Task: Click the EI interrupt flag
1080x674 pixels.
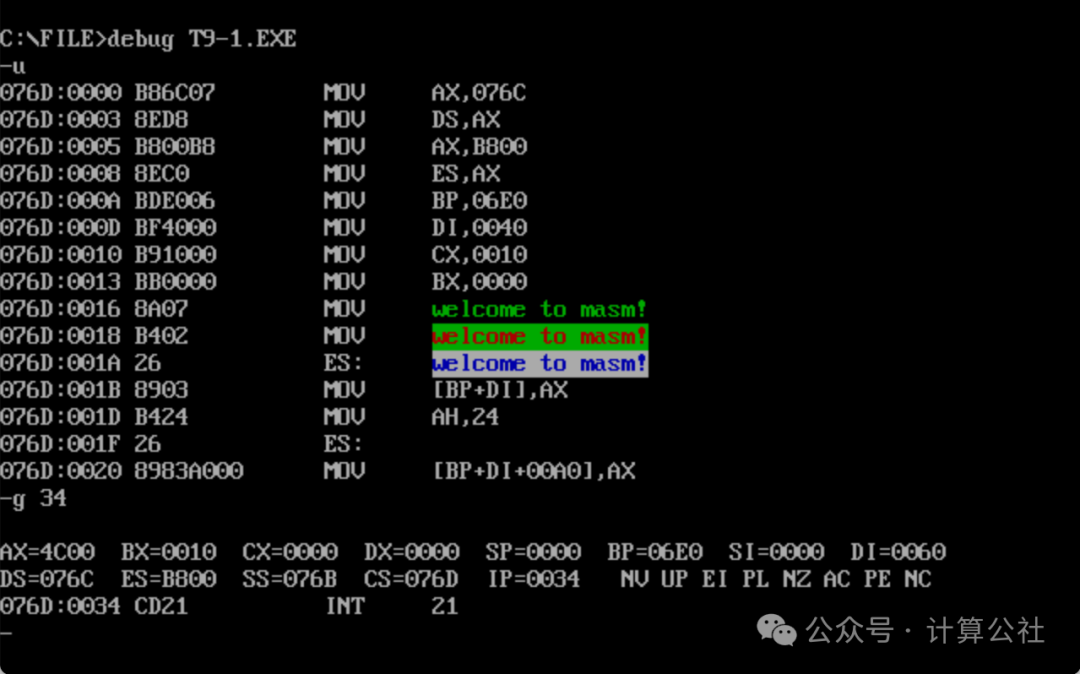Action: click(x=714, y=579)
